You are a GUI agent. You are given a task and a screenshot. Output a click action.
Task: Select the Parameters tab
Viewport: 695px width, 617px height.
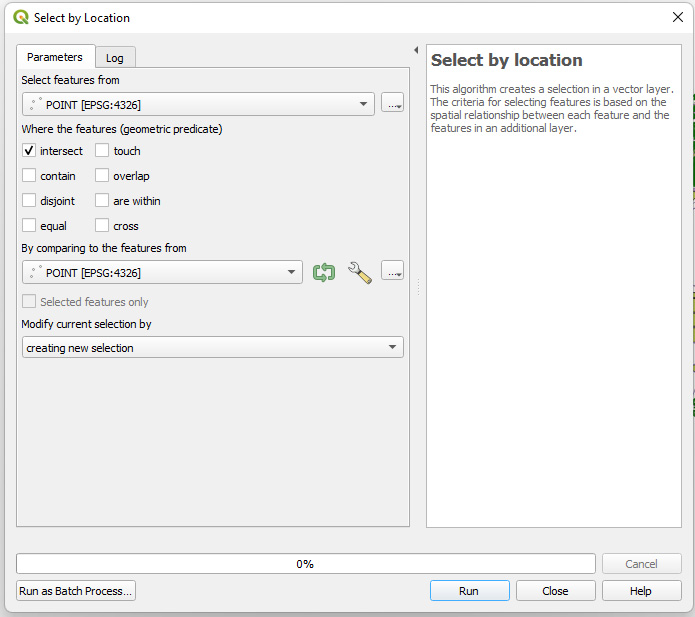click(55, 57)
